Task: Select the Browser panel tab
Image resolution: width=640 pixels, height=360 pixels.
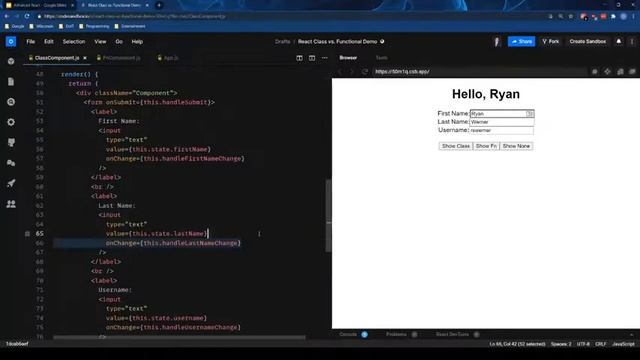Action: [348, 58]
